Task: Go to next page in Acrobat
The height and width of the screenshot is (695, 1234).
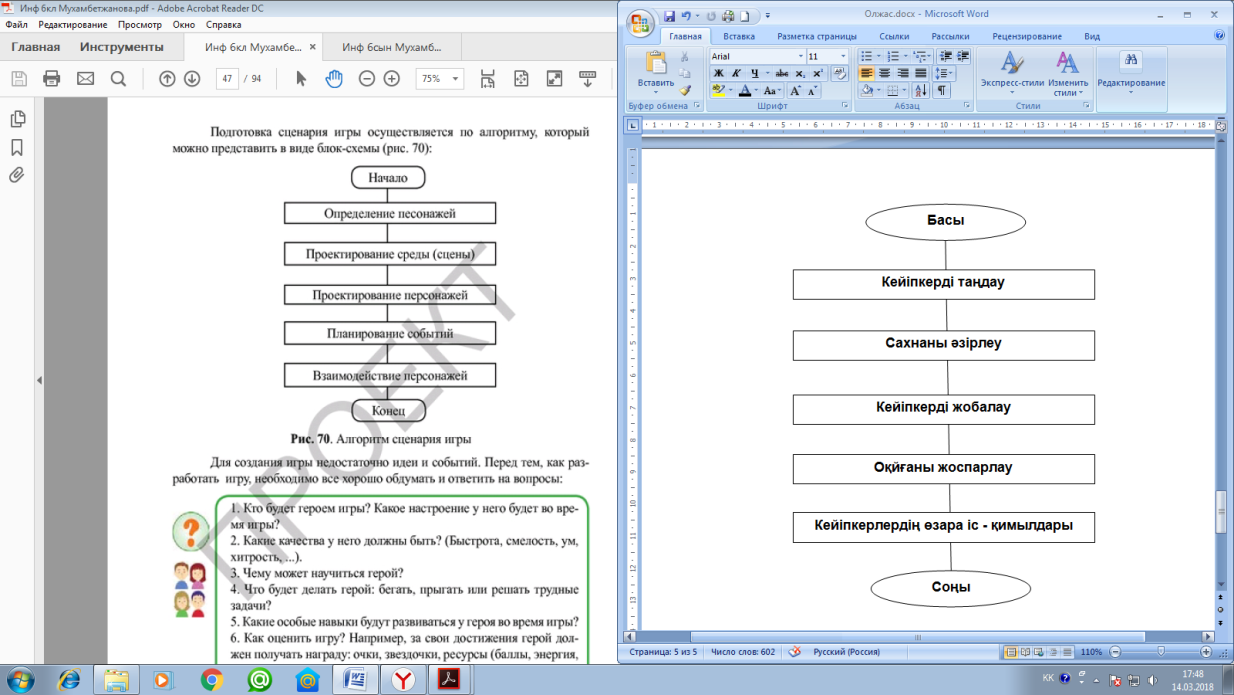Action: (192, 79)
